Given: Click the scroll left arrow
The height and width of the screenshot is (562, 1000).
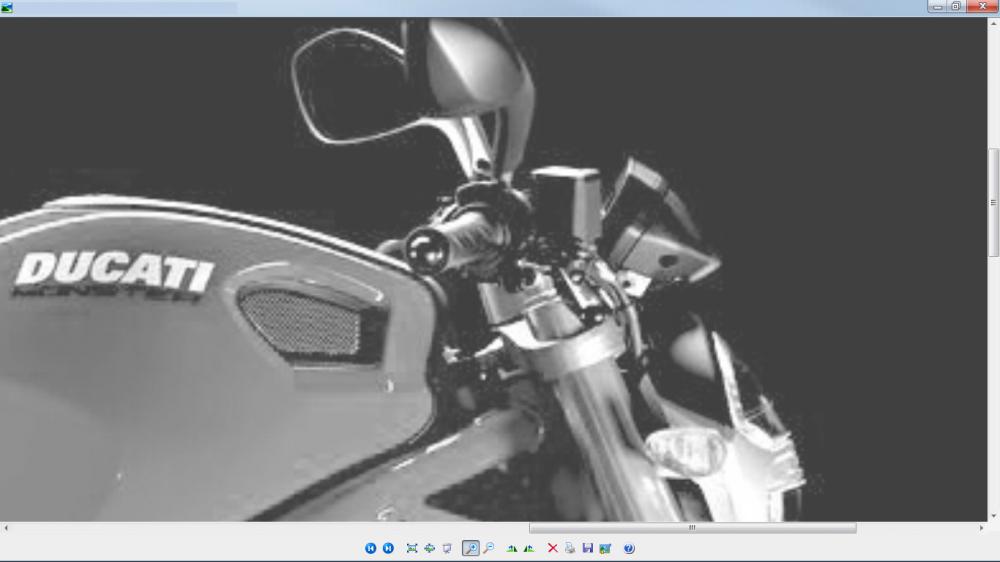Looking at the screenshot, I should pyautogui.click(x=6, y=528).
